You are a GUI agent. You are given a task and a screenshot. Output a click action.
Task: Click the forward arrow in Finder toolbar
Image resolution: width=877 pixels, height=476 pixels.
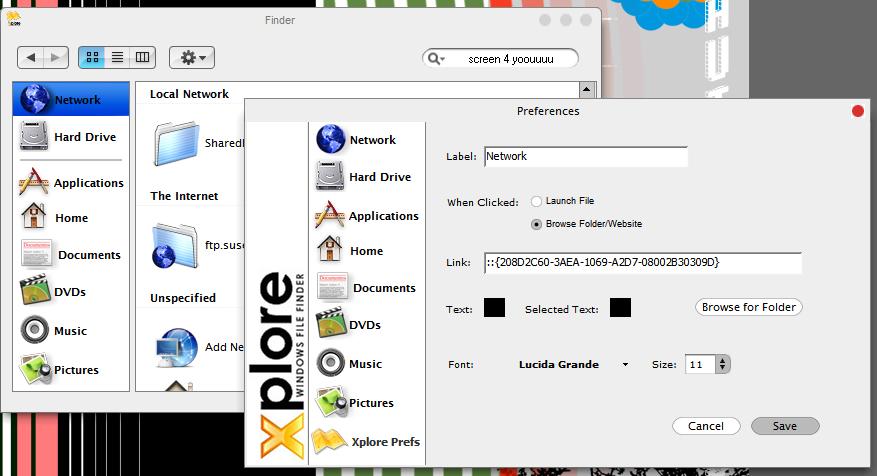click(x=55, y=57)
